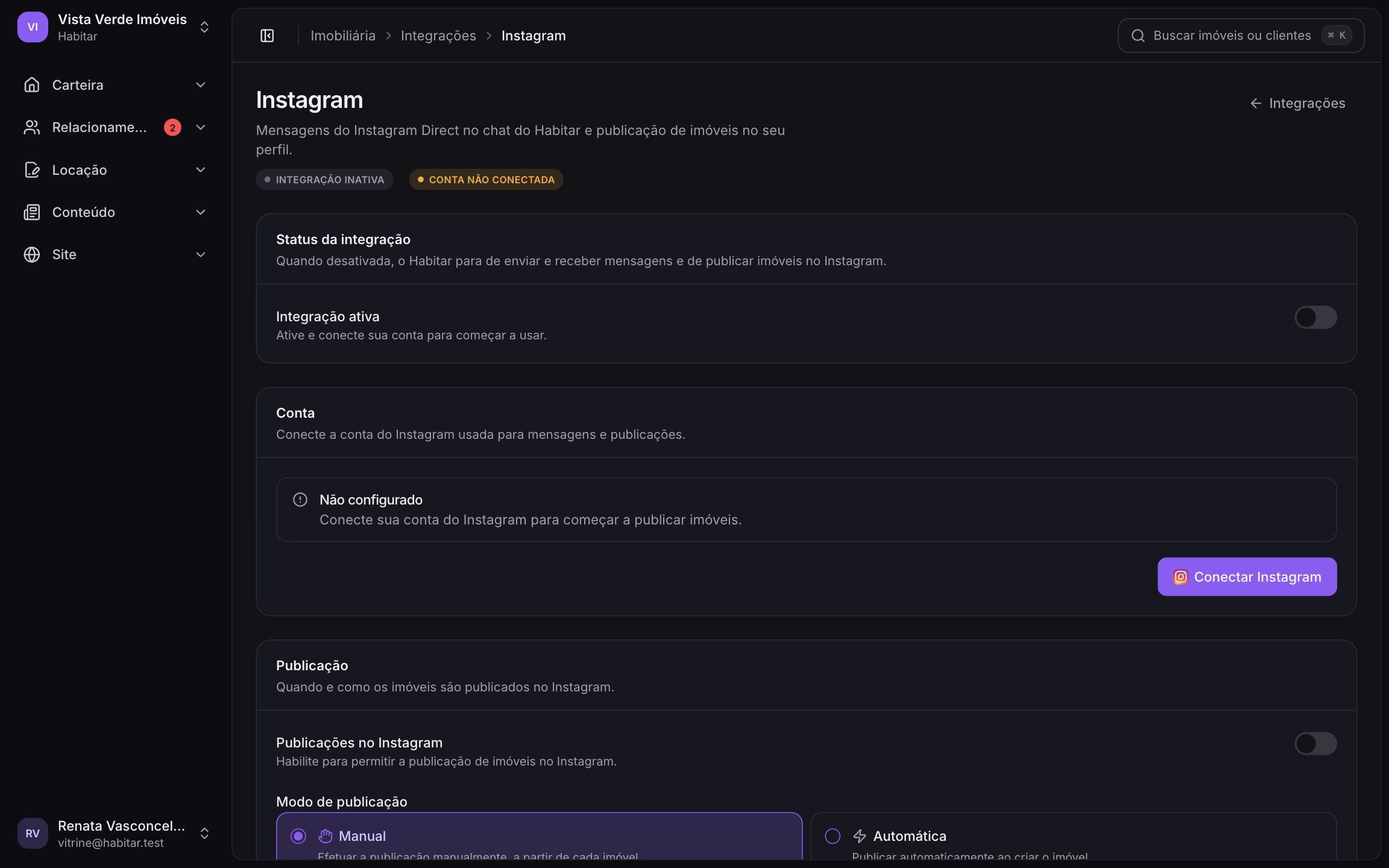1389x868 pixels.
Task: Expand the Conteúdo menu chevron
Action: [201, 212]
